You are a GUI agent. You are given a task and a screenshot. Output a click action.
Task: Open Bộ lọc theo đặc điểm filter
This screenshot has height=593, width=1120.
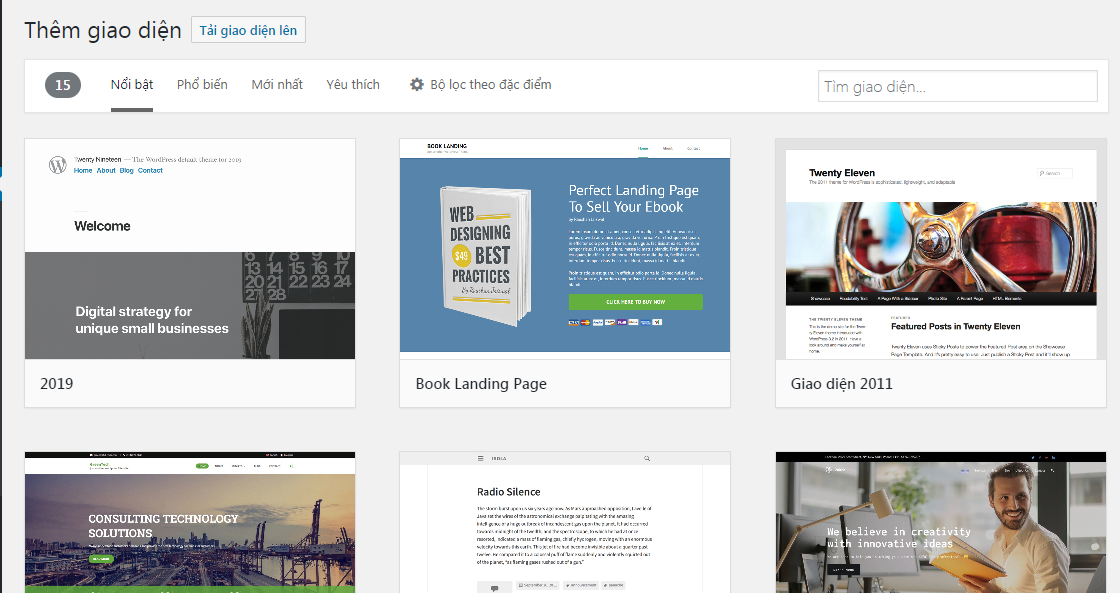point(480,84)
